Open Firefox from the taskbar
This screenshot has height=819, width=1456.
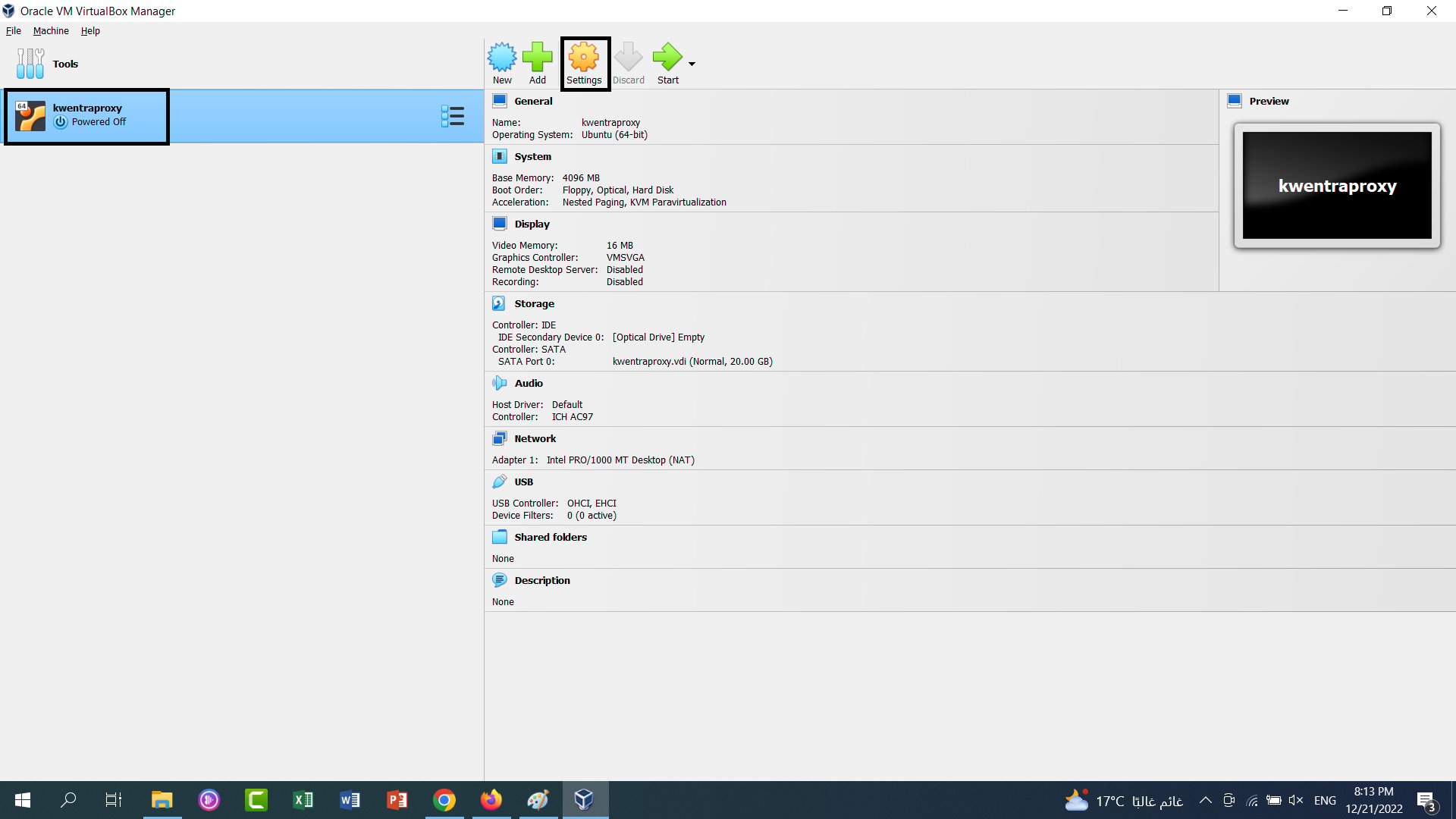[x=491, y=800]
